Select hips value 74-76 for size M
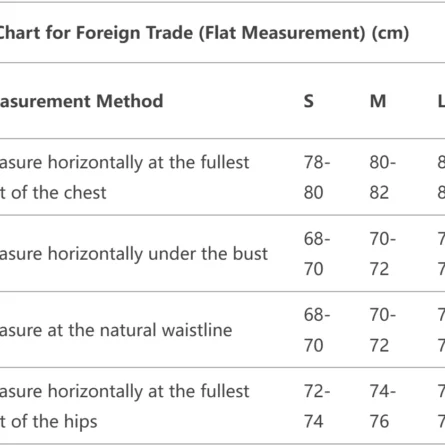 383,406
